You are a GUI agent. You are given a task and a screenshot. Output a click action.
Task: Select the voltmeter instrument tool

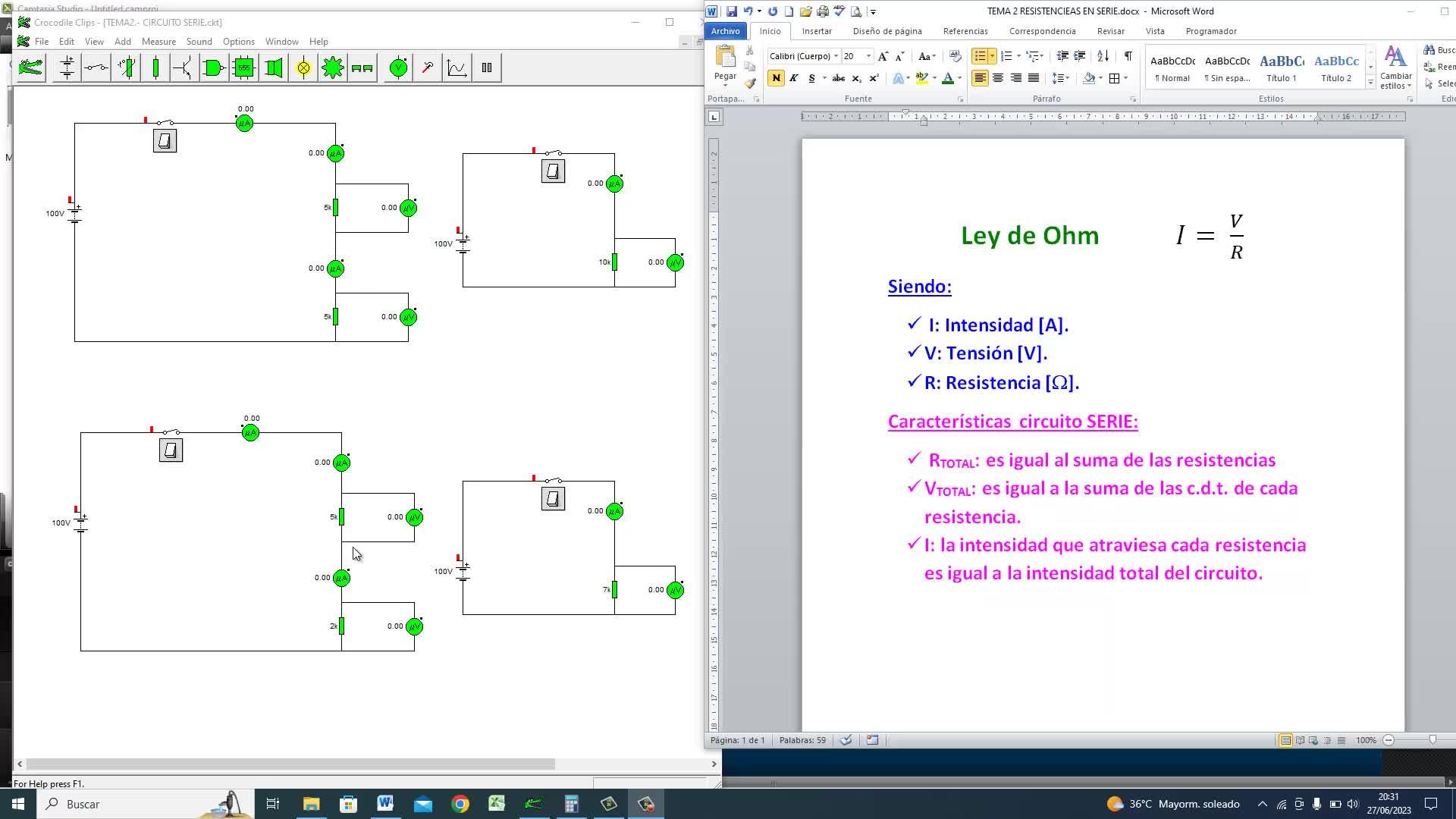coord(398,68)
